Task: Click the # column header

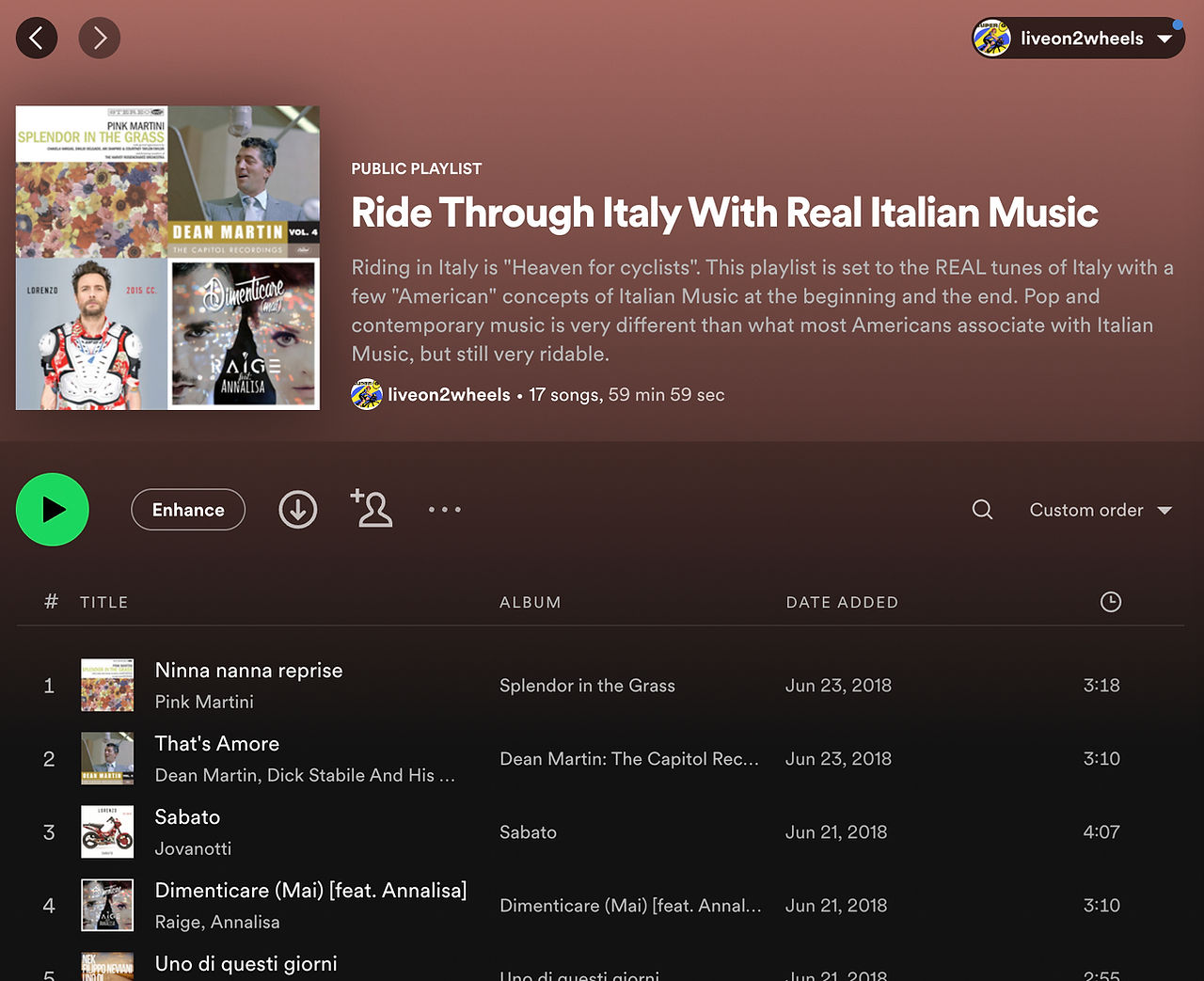Action: click(51, 602)
